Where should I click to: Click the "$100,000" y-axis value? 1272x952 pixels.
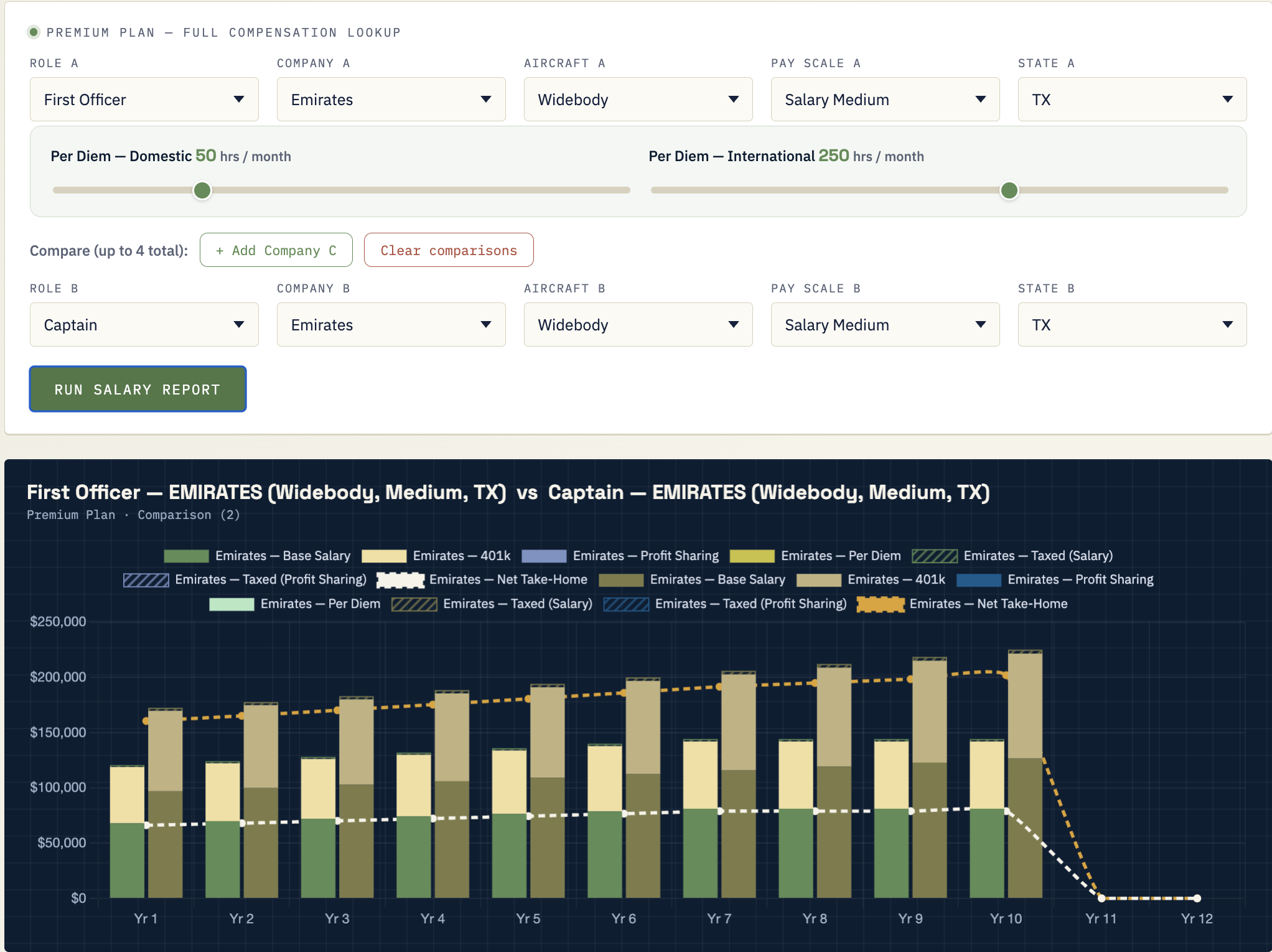(58, 787)
